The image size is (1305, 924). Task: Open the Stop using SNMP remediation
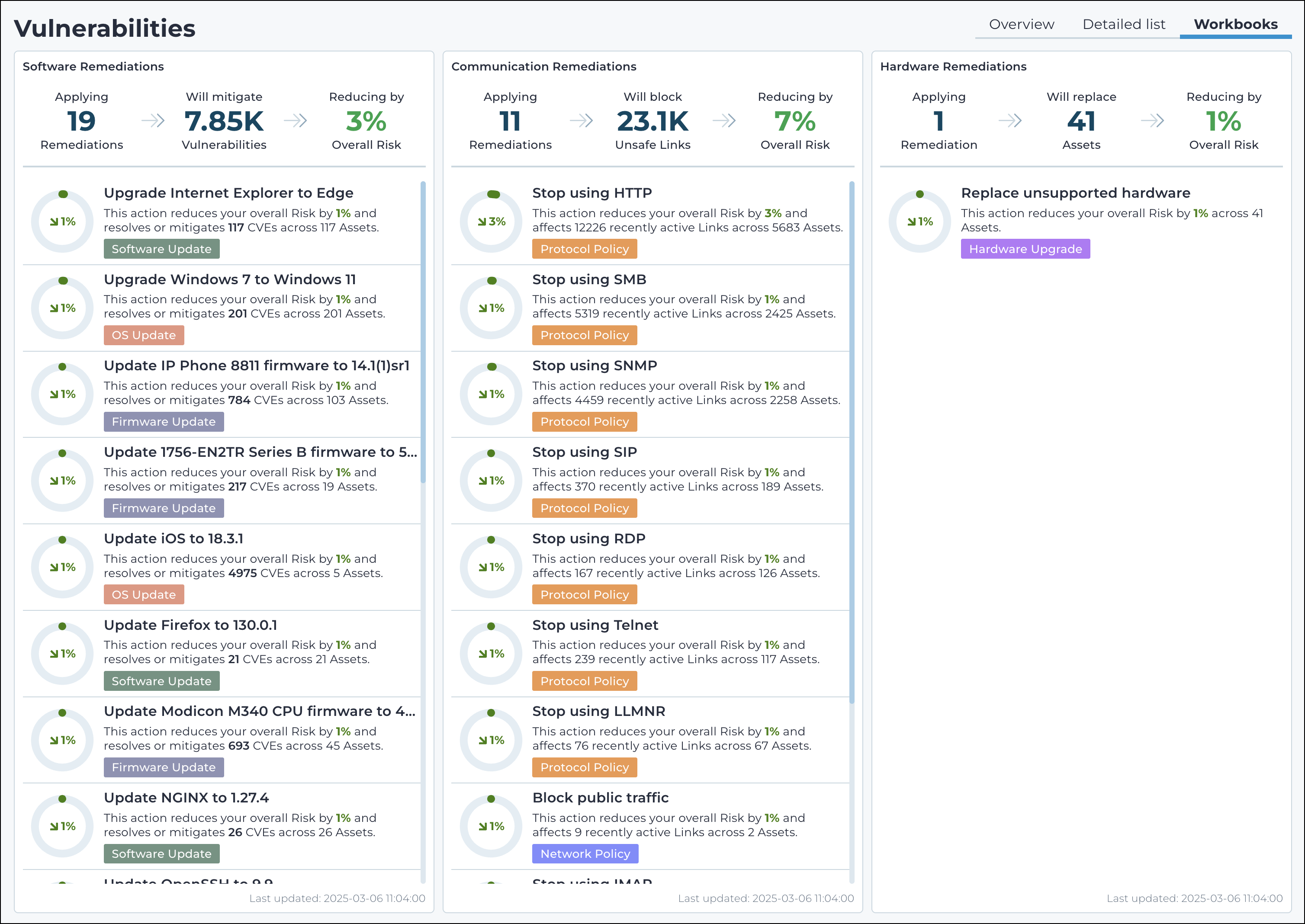pyautogui.click(x=595, y=366)
